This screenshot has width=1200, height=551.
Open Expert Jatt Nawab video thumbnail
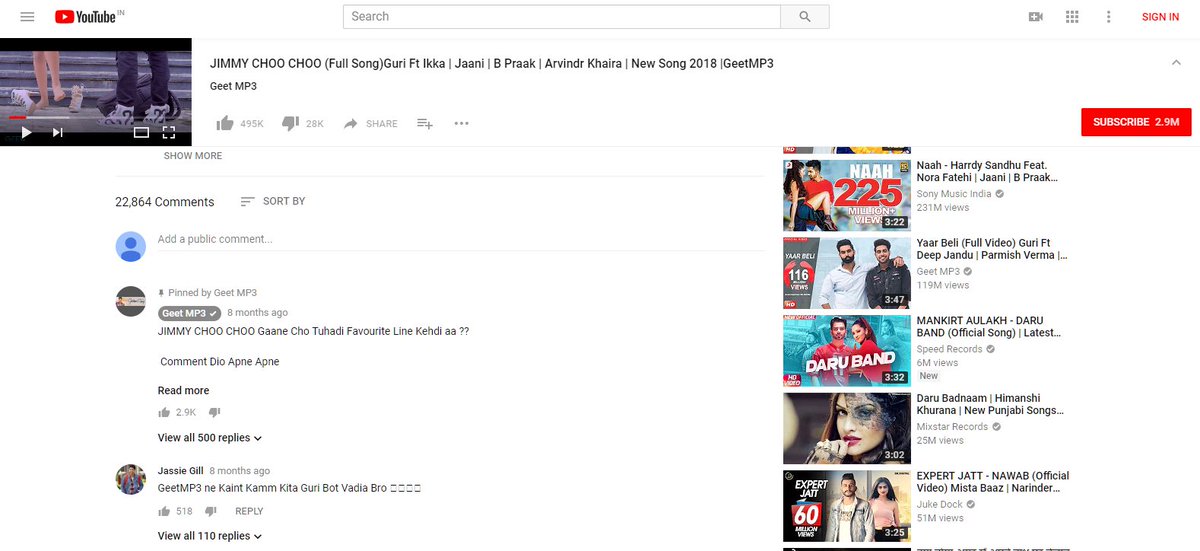tap(846, 506)
